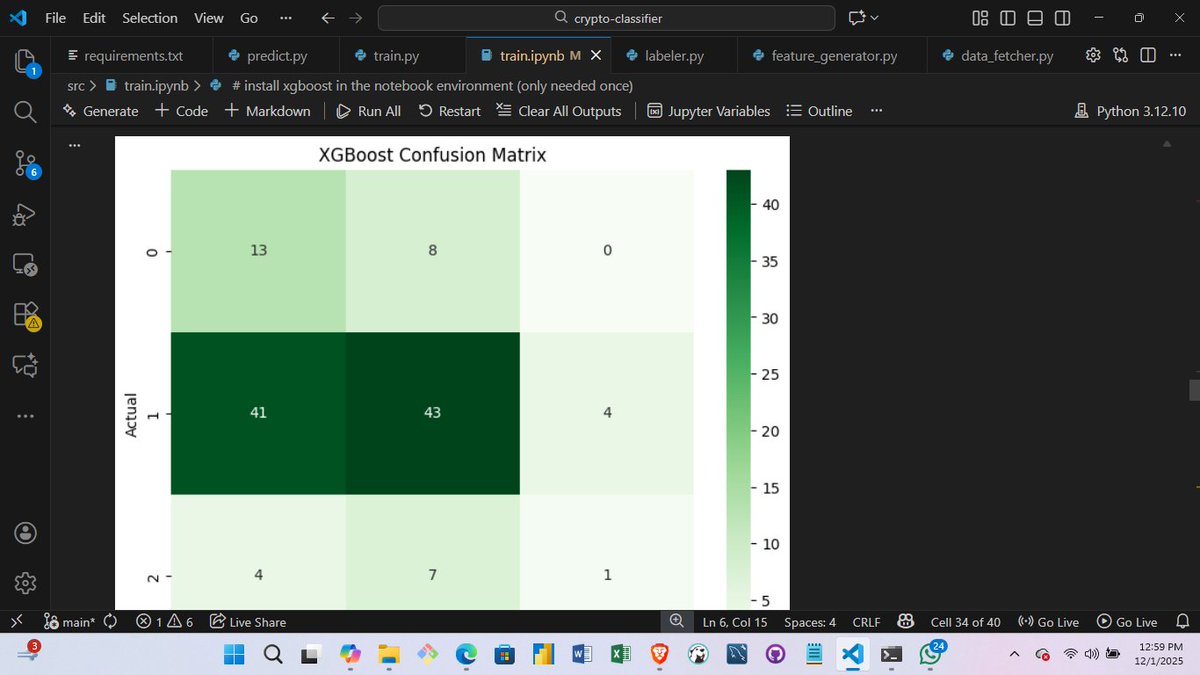Screen dimensions: 1200x675
Task: Open the Selection menu
Action: 149,17
